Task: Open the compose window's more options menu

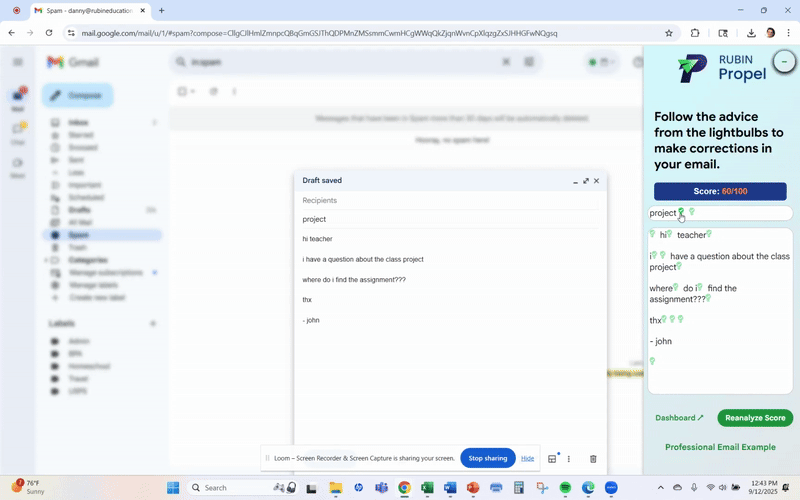Action: [x=569, y=458]
